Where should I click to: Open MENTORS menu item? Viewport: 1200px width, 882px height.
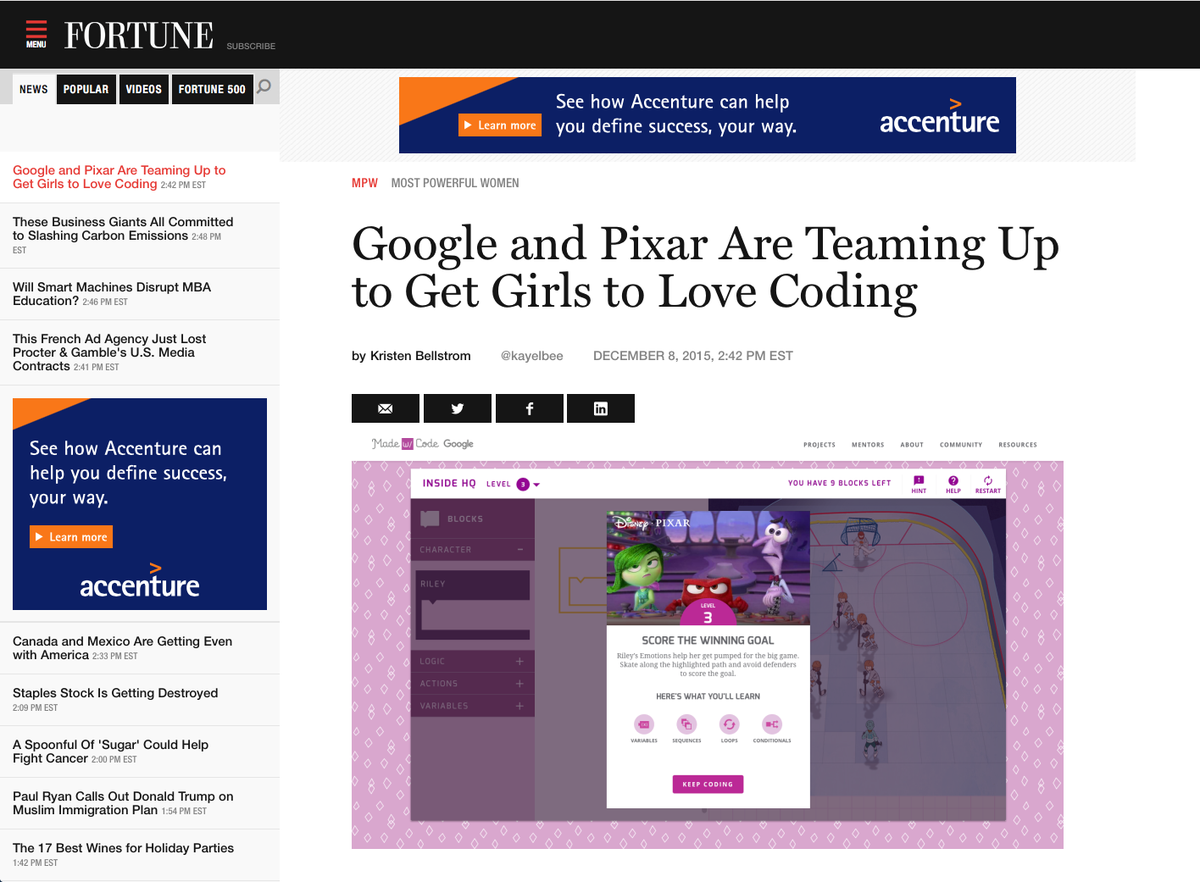[x=868, y=445]
